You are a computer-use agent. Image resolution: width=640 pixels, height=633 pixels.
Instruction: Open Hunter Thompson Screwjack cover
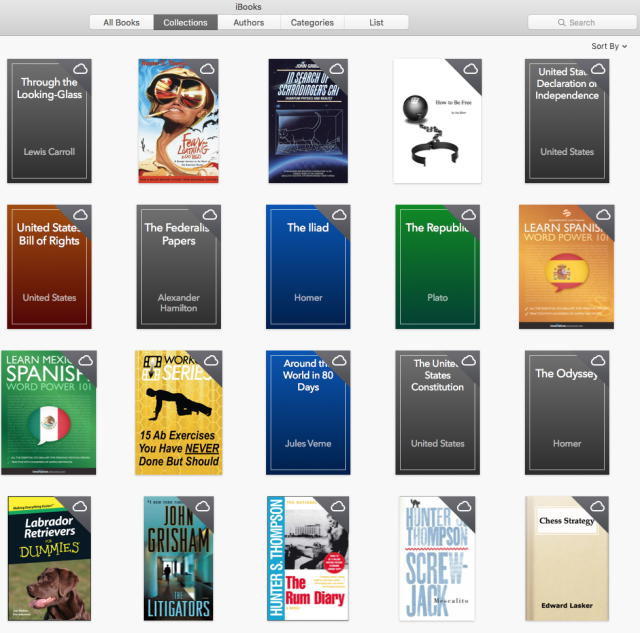[x=438, y=558]
